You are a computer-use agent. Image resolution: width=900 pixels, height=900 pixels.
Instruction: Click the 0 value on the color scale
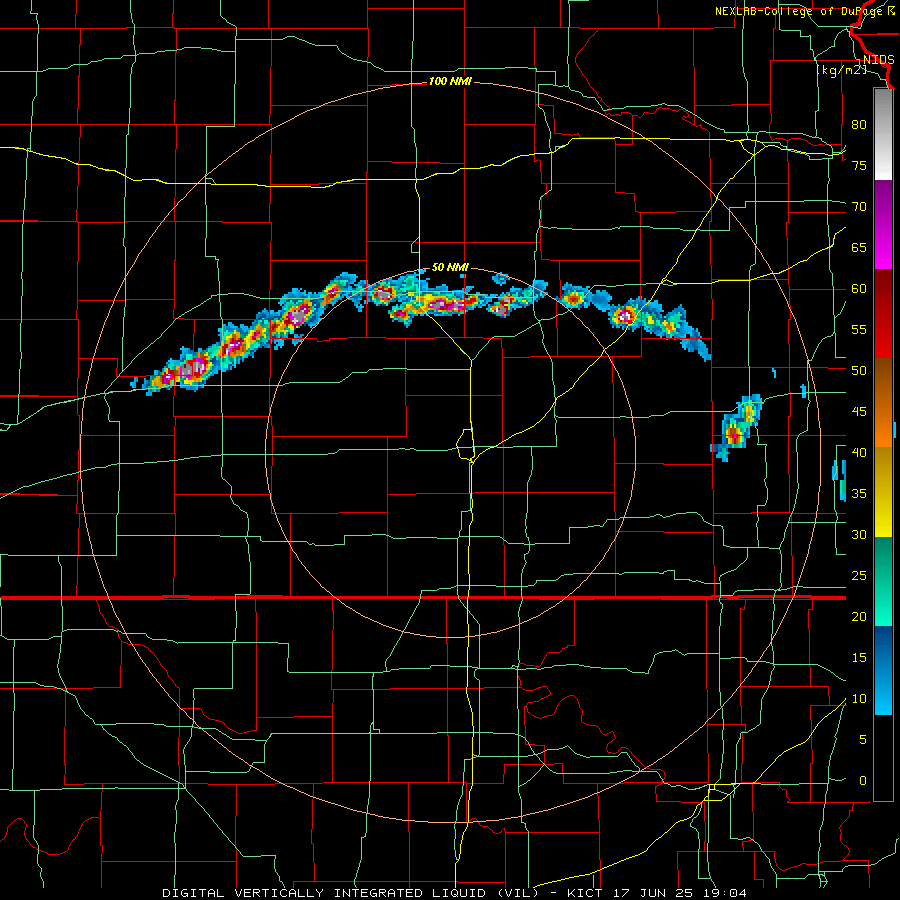click(863, 781)
